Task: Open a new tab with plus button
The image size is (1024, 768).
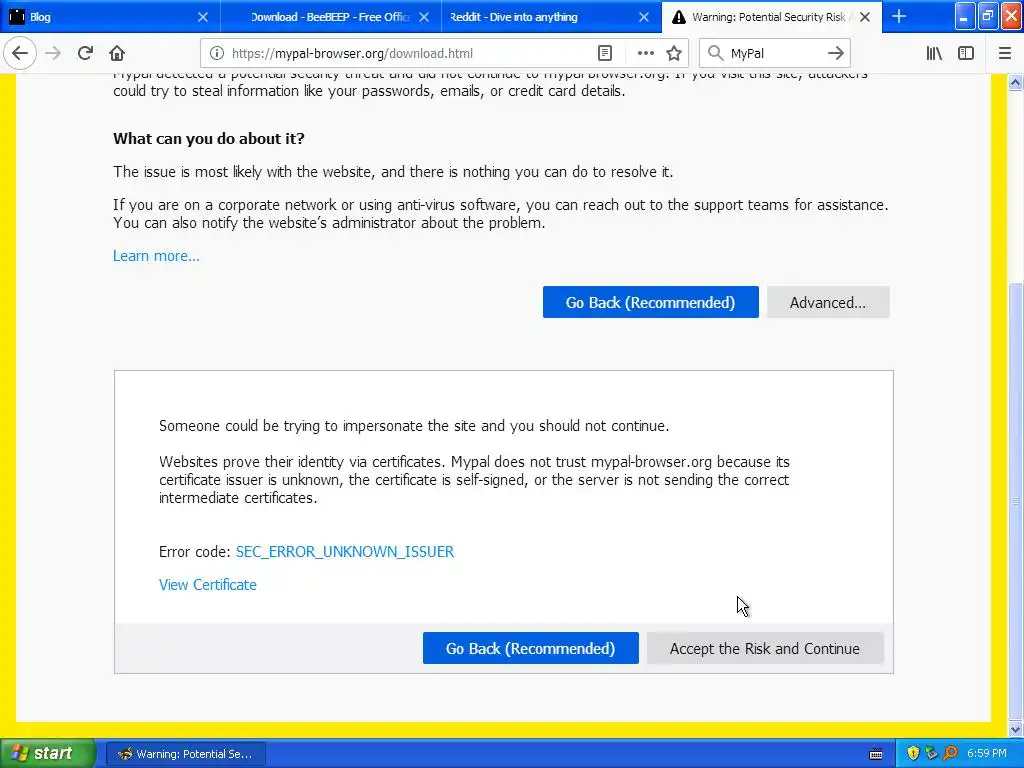Action: [899, 17]
